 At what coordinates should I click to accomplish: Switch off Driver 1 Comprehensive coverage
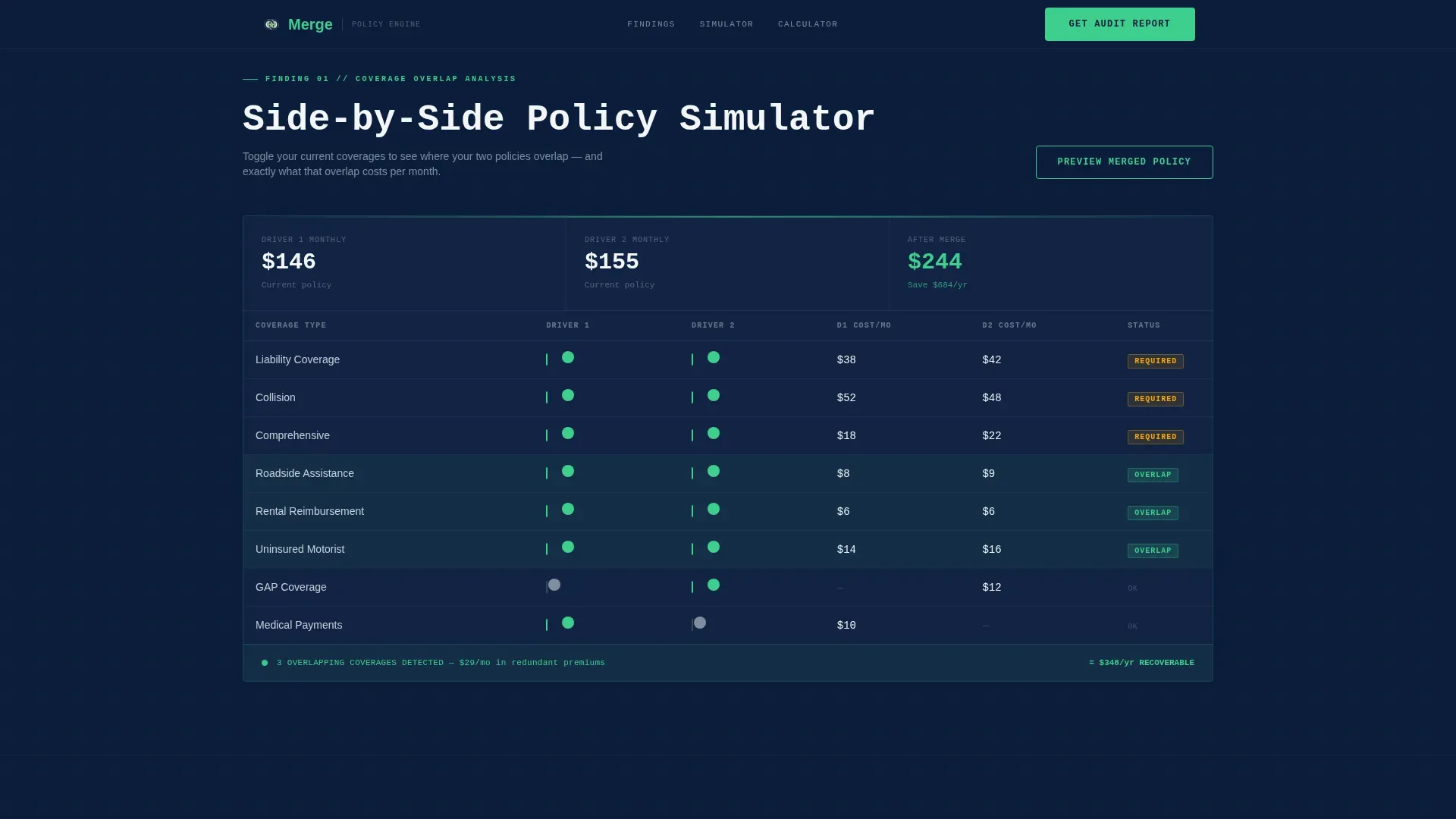coord(560,435)
